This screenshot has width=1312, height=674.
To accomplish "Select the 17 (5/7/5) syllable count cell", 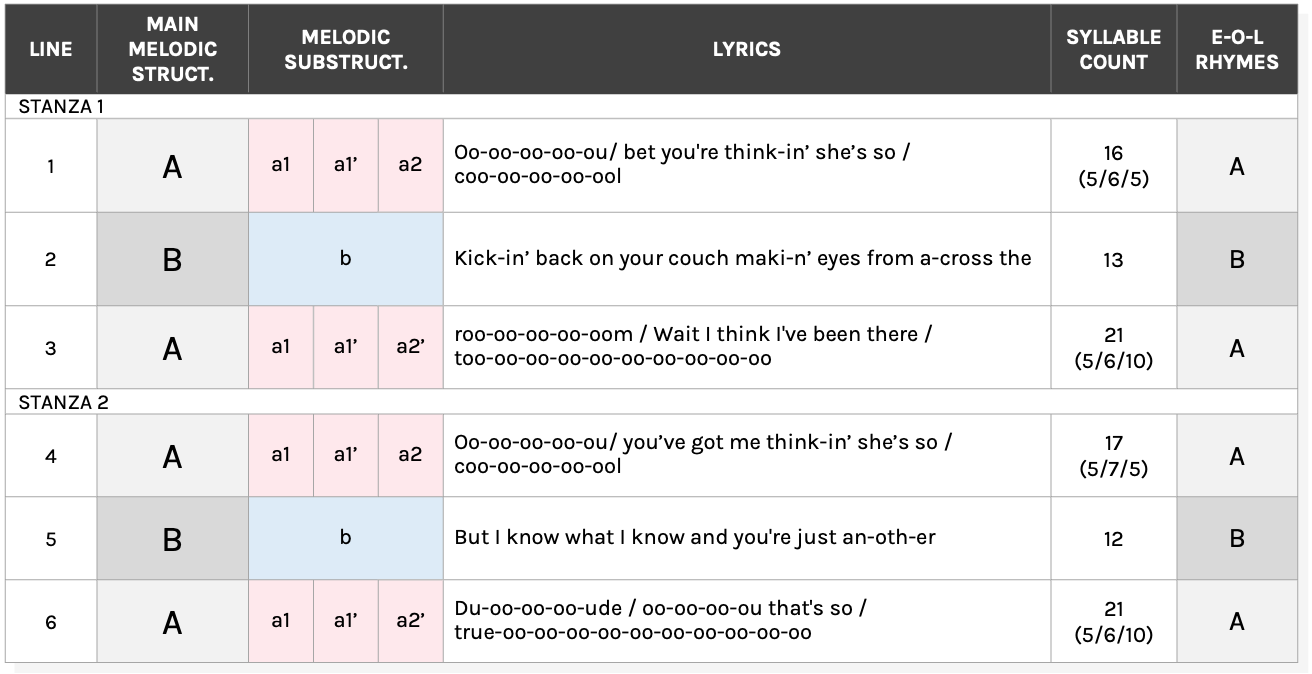I will pos(1113,455).
